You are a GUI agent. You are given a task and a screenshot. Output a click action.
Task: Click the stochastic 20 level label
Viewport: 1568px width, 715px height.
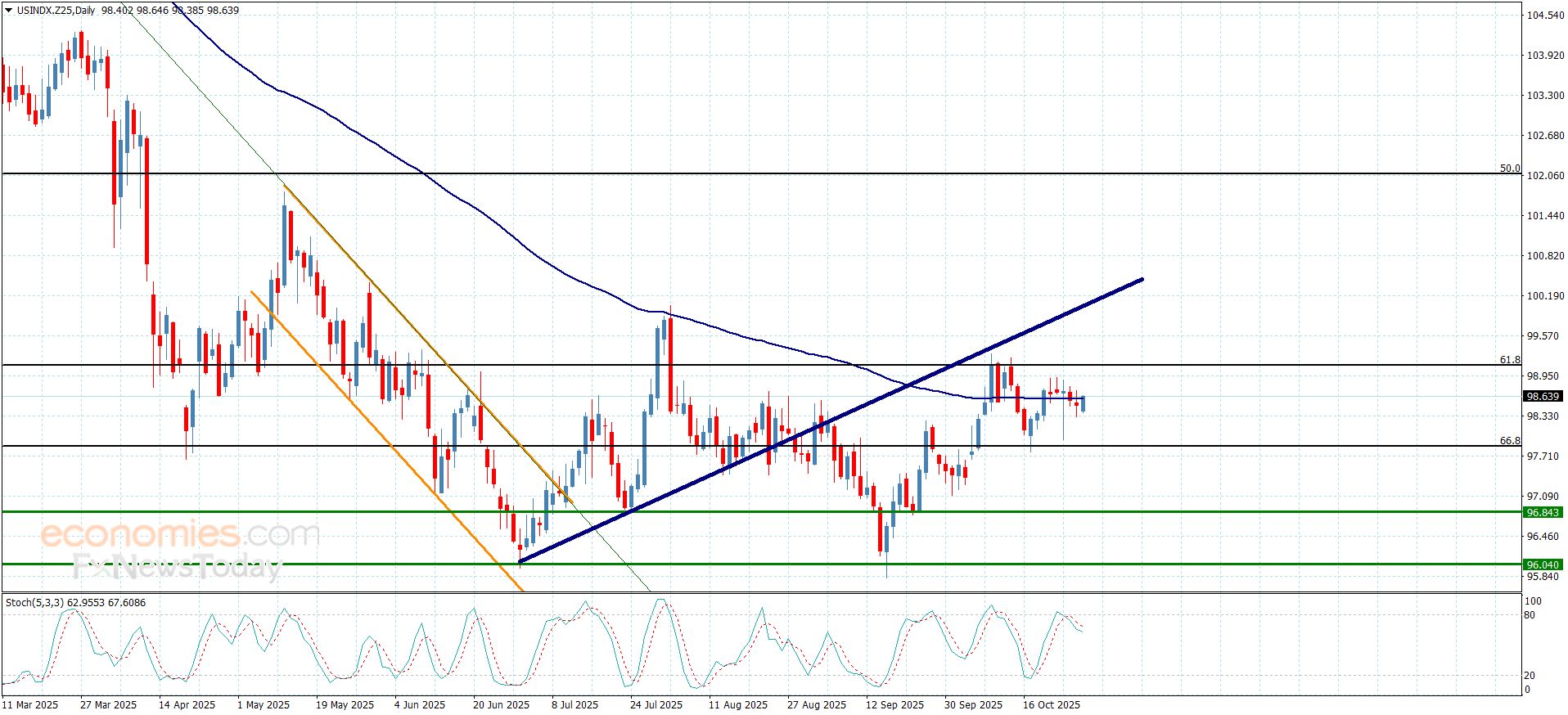pos(1529,676)
